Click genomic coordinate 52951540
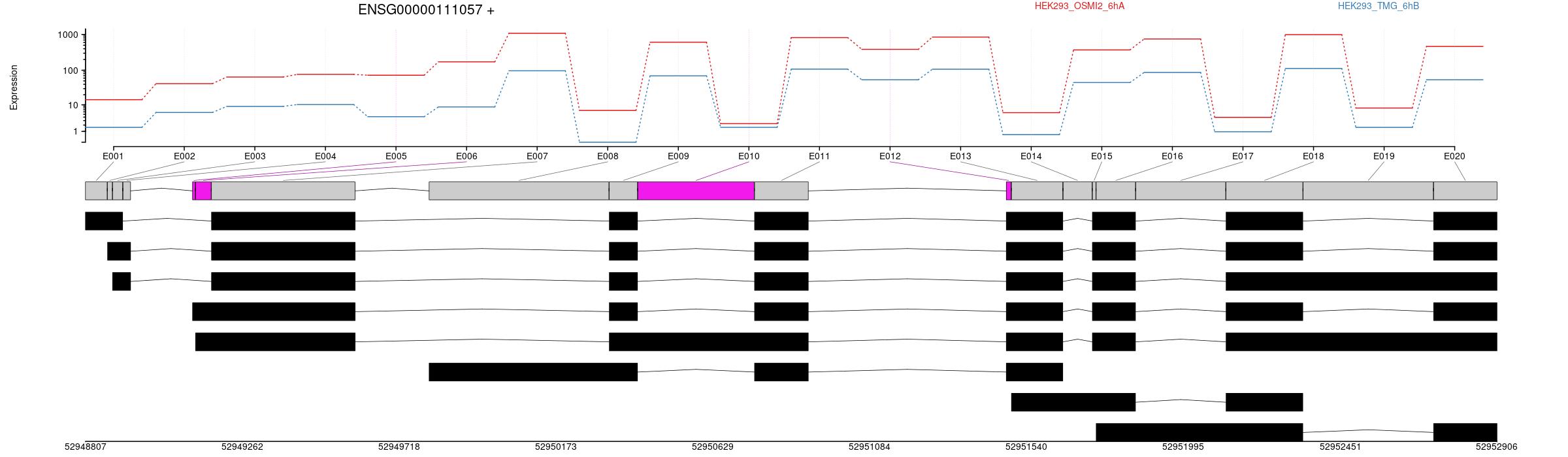 [1026, 447]
